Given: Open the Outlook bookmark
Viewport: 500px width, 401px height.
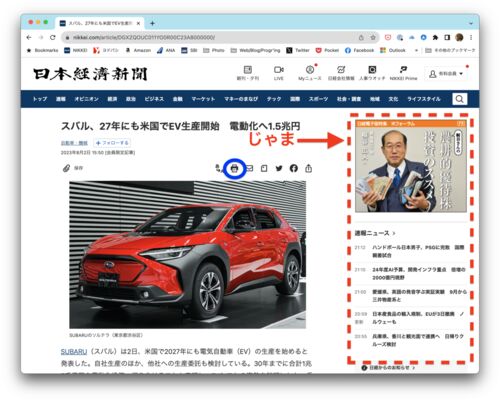Looking at the screenshot, I should (393, 50).
